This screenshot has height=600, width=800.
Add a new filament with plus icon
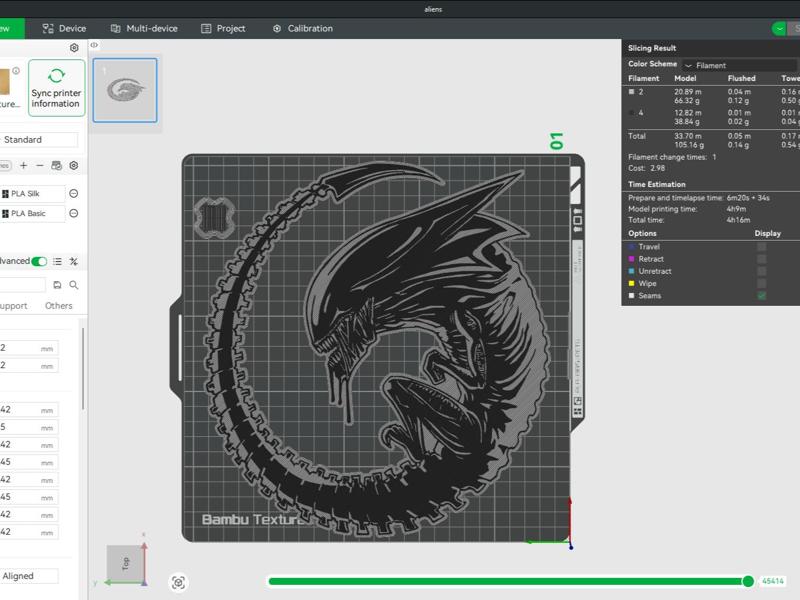[24, 165]
